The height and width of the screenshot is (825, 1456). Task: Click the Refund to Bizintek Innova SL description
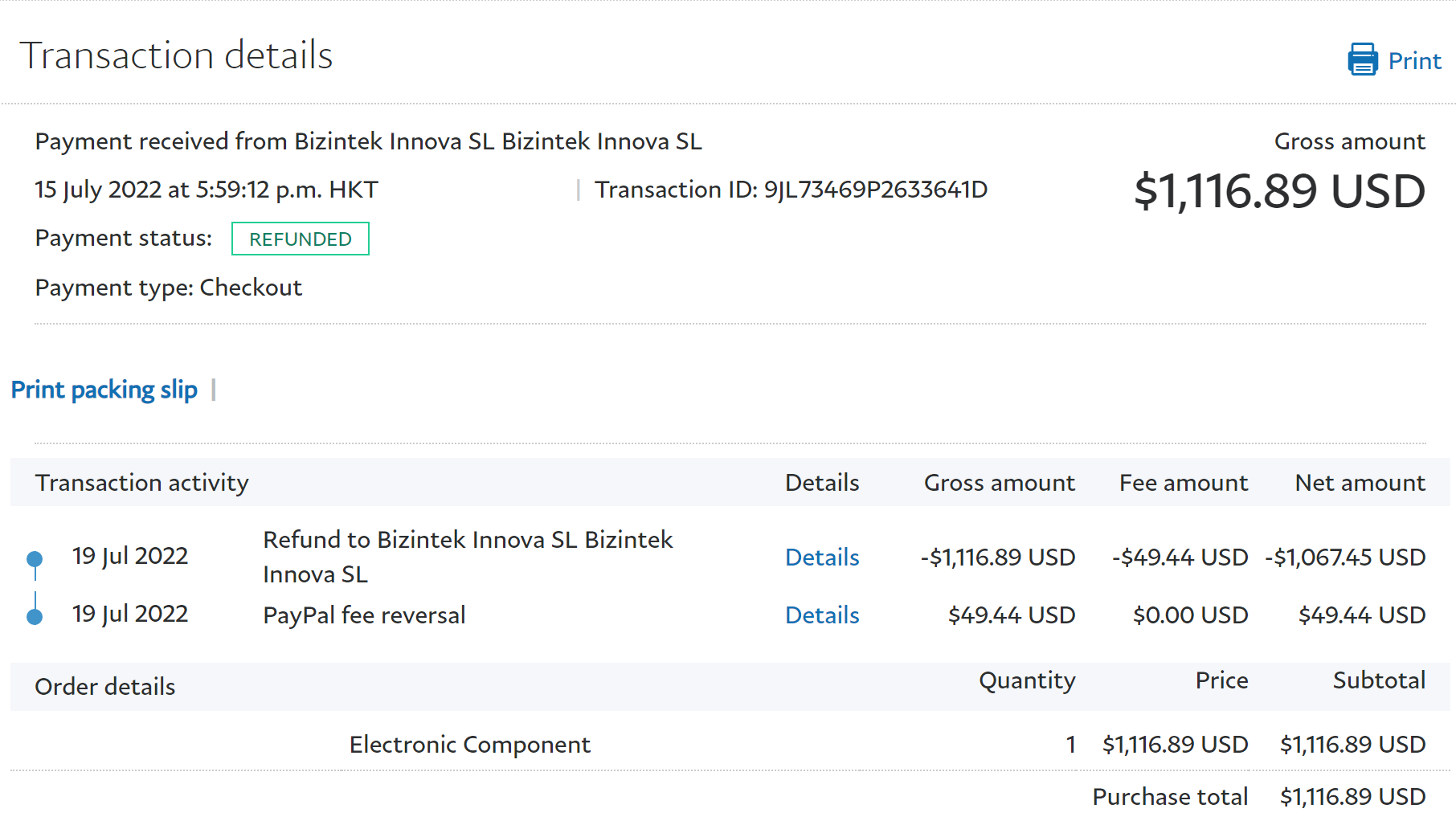point(467,557)
